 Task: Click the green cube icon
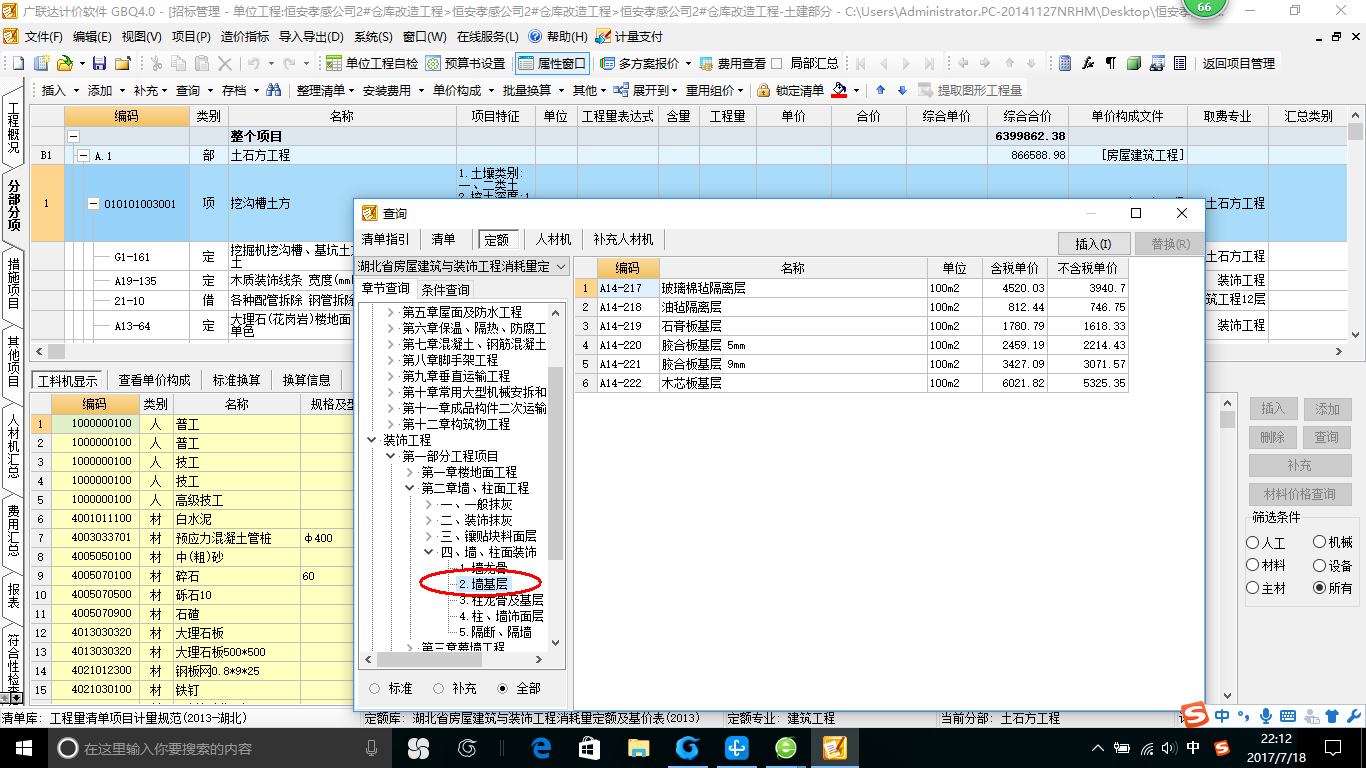pos(1134,63)
